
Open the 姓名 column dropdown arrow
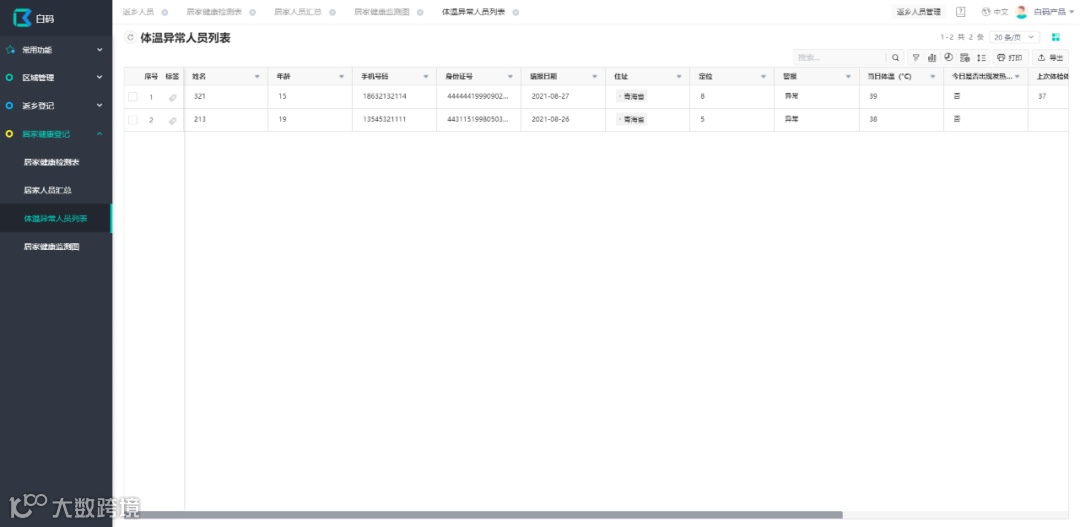(x=257, y=76)
